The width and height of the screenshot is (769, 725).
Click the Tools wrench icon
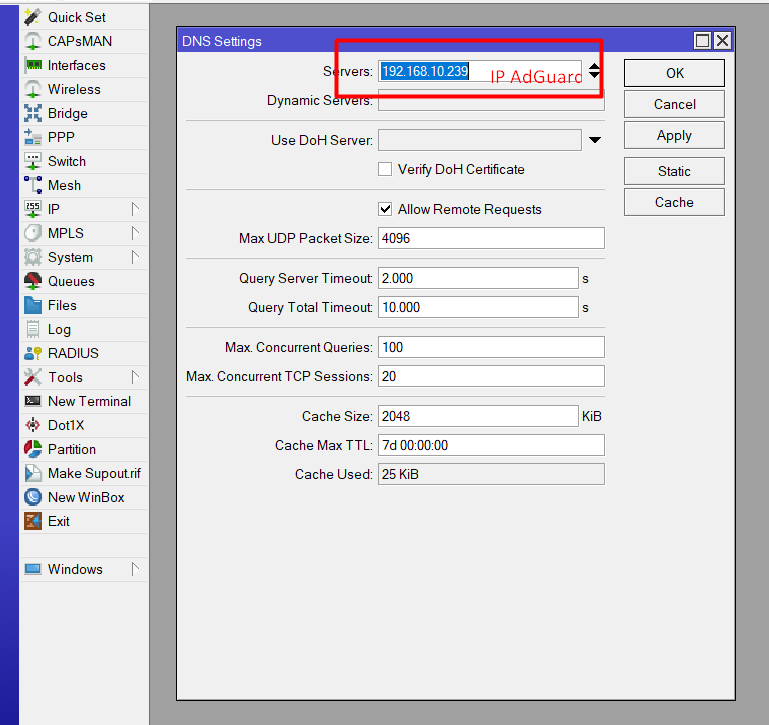point(32,377)
